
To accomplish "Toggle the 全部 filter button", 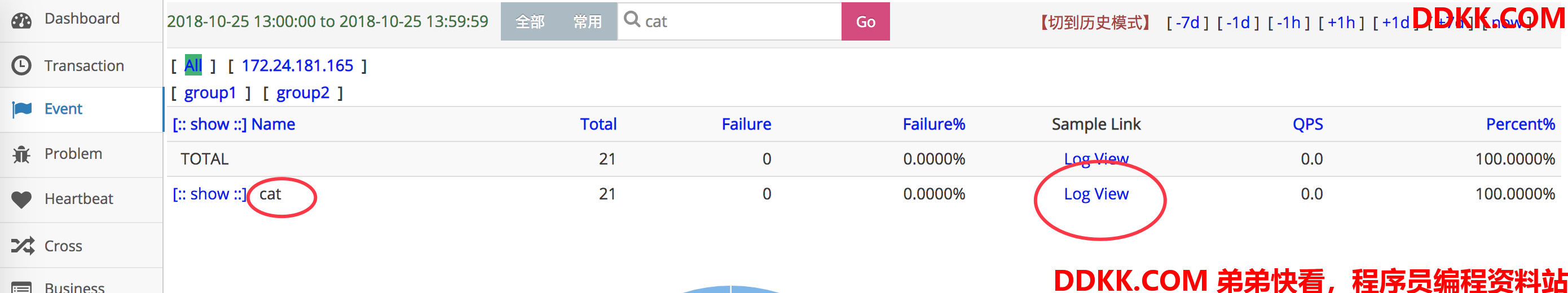I will 530,21.
